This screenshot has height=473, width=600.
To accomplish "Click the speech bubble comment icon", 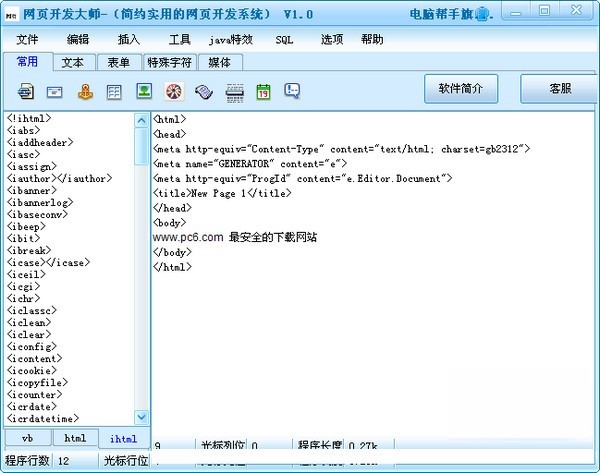I will tap(292, 91).
